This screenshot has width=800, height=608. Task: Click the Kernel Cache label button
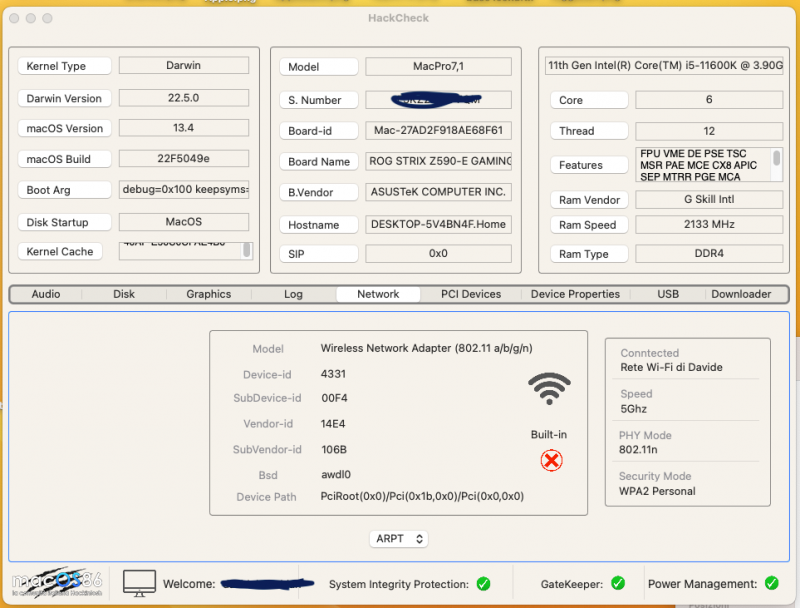click(60, 251)
